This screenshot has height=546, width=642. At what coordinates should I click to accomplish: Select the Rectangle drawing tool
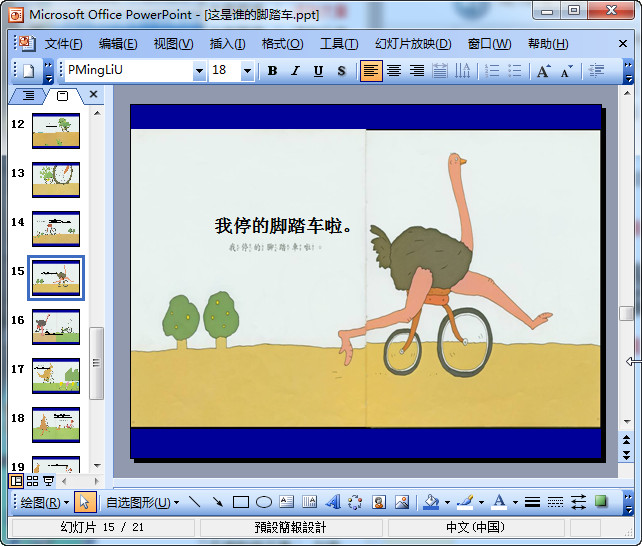241,502
